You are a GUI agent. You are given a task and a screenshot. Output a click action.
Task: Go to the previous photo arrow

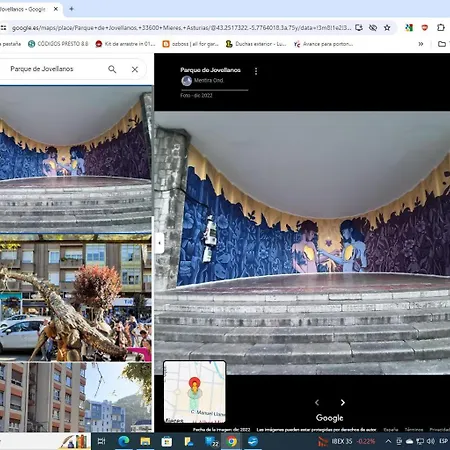pyautogui.click(x=317, y=403)
